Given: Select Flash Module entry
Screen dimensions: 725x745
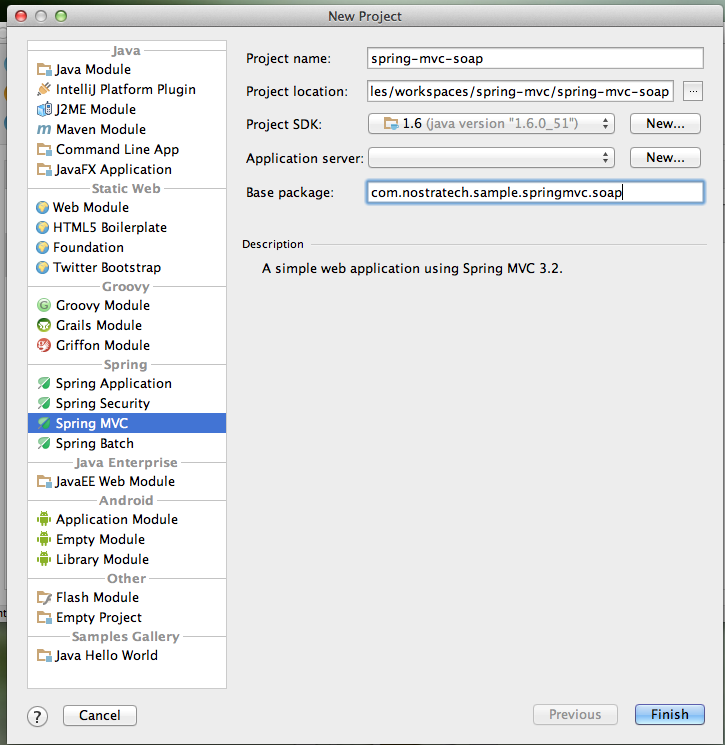Looking at the screenshot, I should pyautogui.click(x=127, y=597).
